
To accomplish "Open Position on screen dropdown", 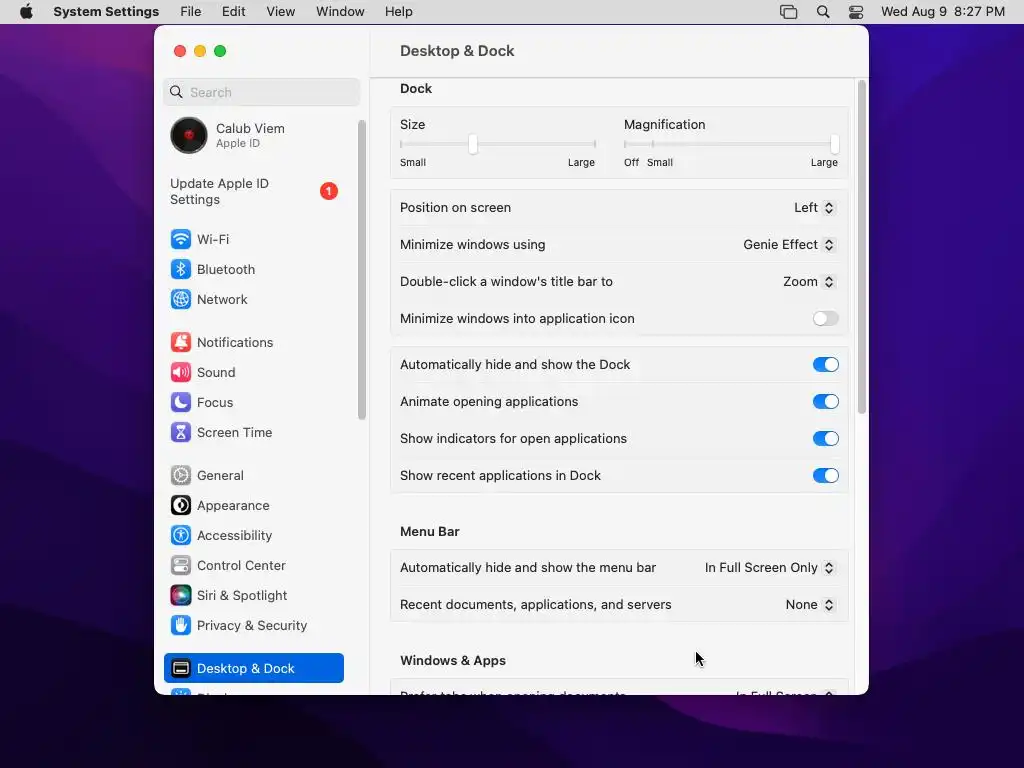I will (x=814, y=208).
